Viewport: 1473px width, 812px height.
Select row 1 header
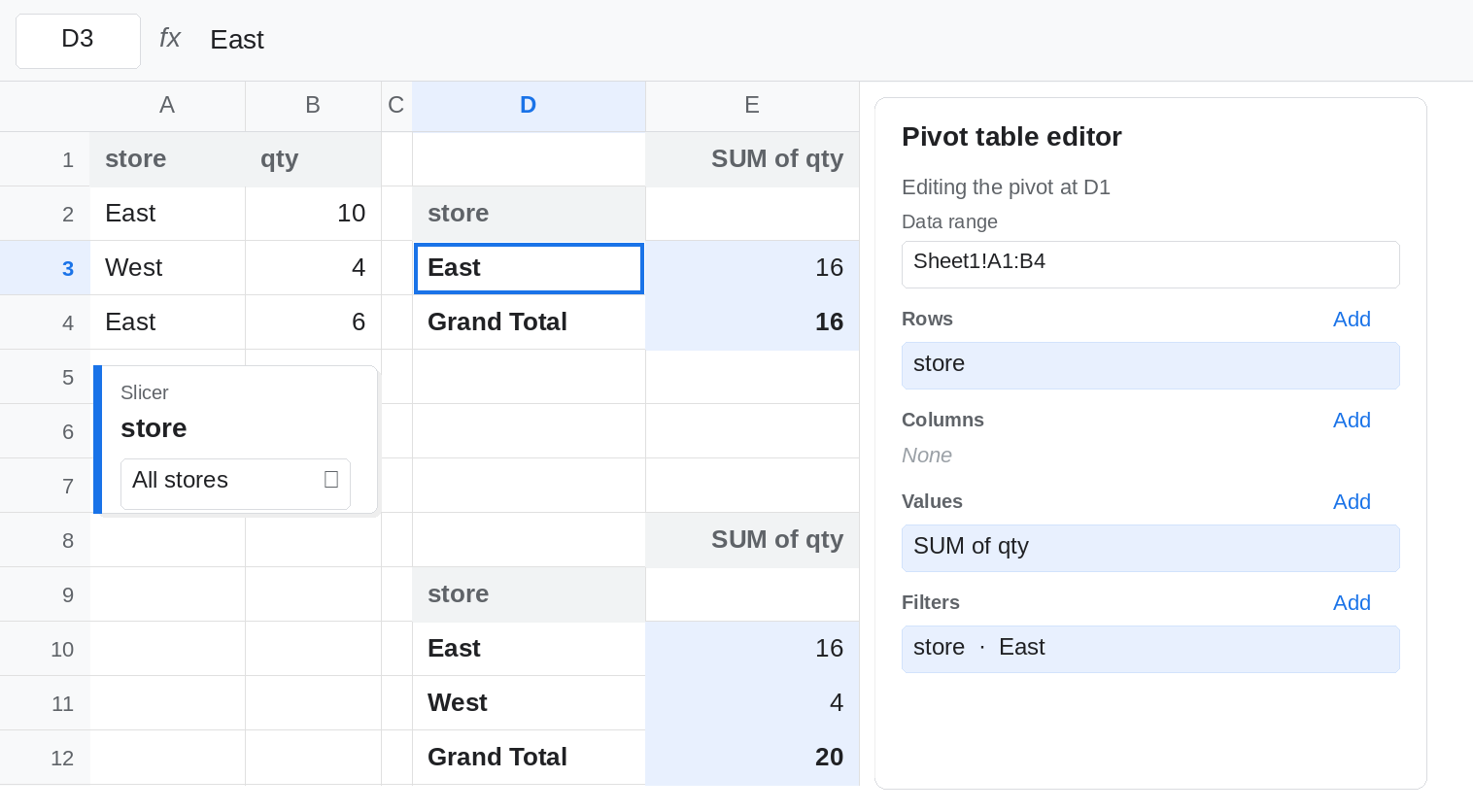click(x=45, y=159)
